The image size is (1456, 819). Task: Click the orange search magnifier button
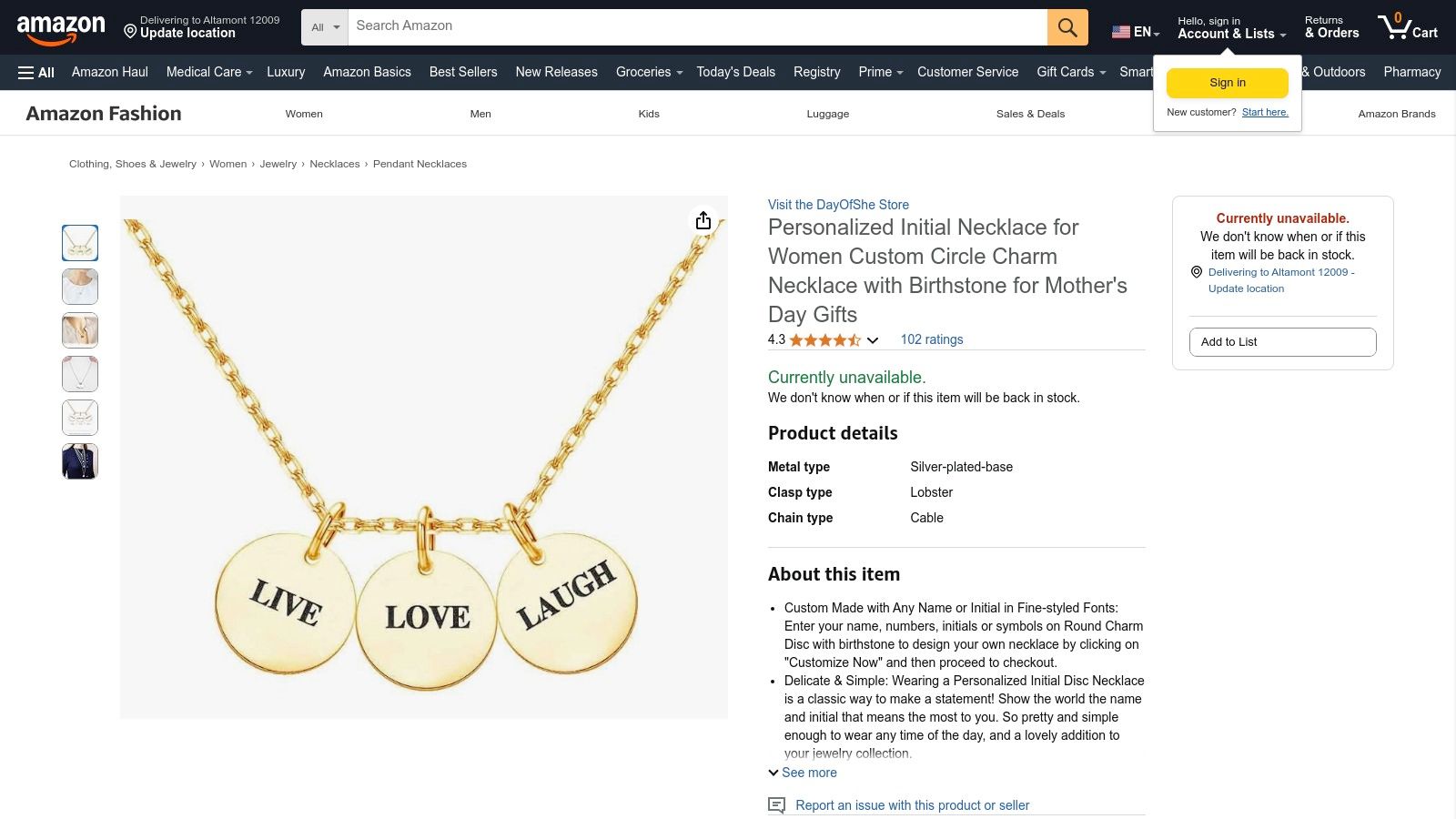click(x=1067, y=27)
